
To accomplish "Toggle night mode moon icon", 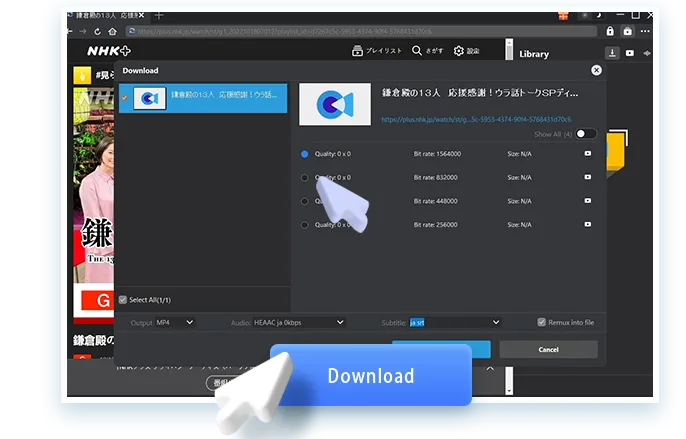I will (x=599, y=16).
